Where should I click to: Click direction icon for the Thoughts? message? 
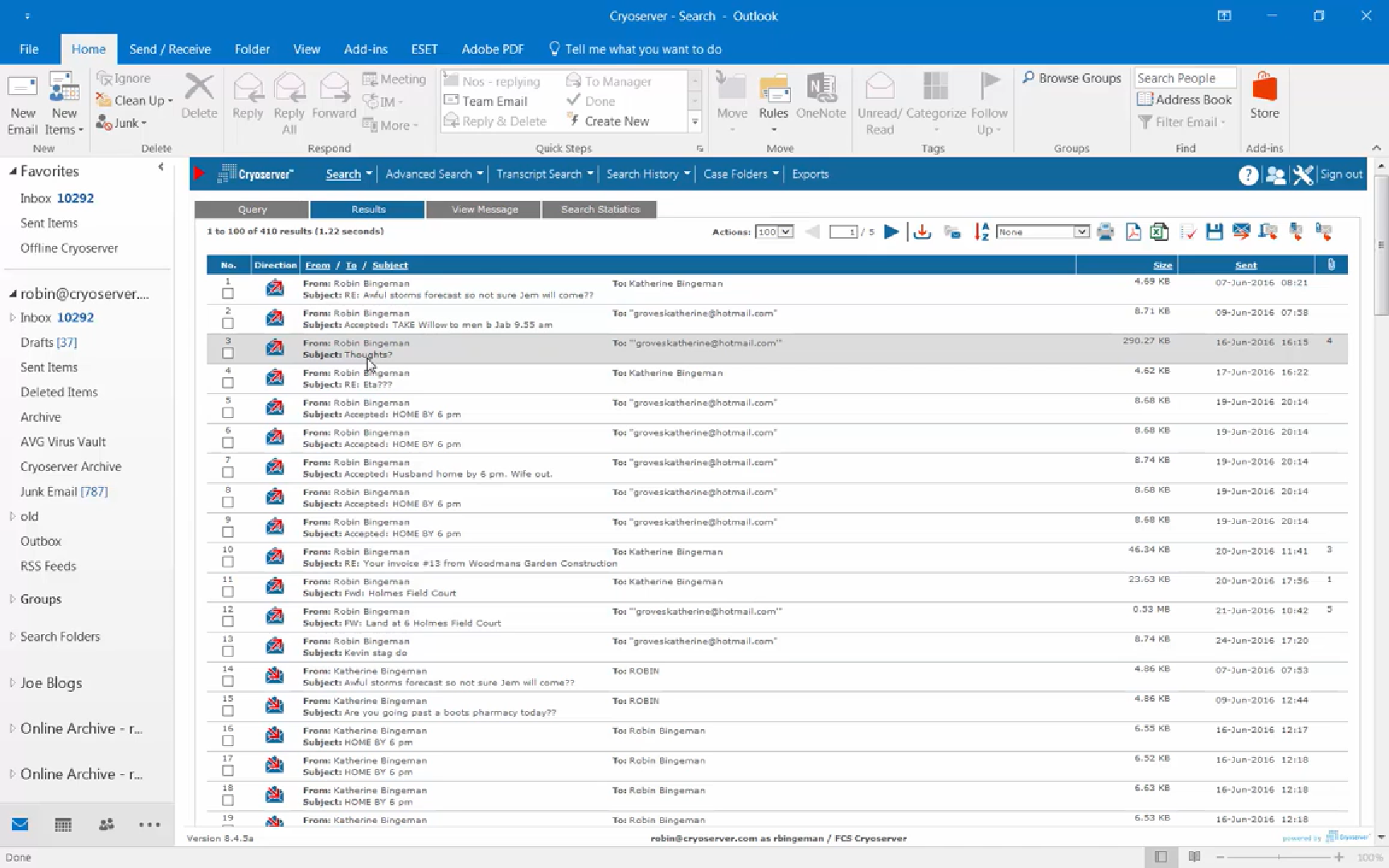click(275, 347)
